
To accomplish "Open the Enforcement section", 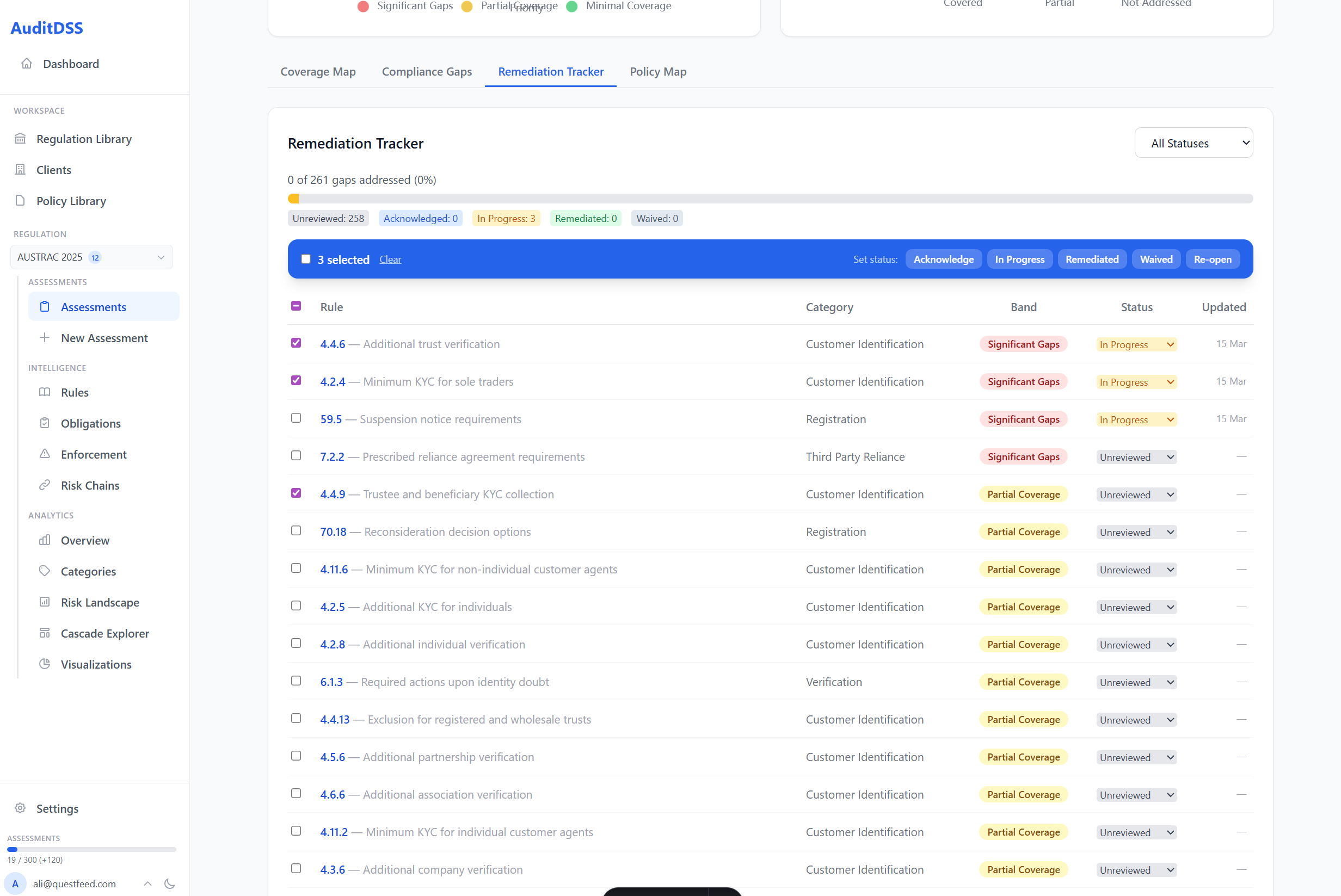I will point(94,454).
